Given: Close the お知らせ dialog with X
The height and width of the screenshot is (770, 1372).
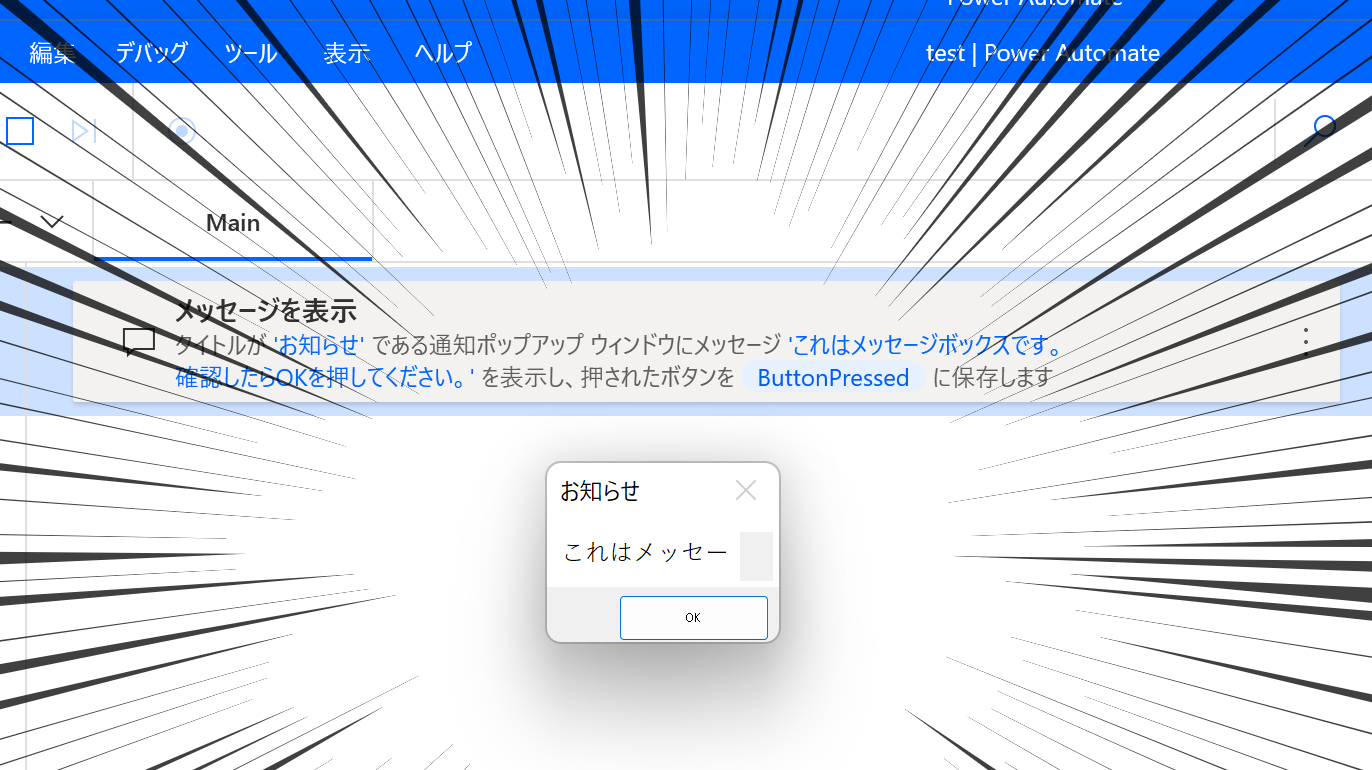Looking at the screenshot, I should [746, 490].
